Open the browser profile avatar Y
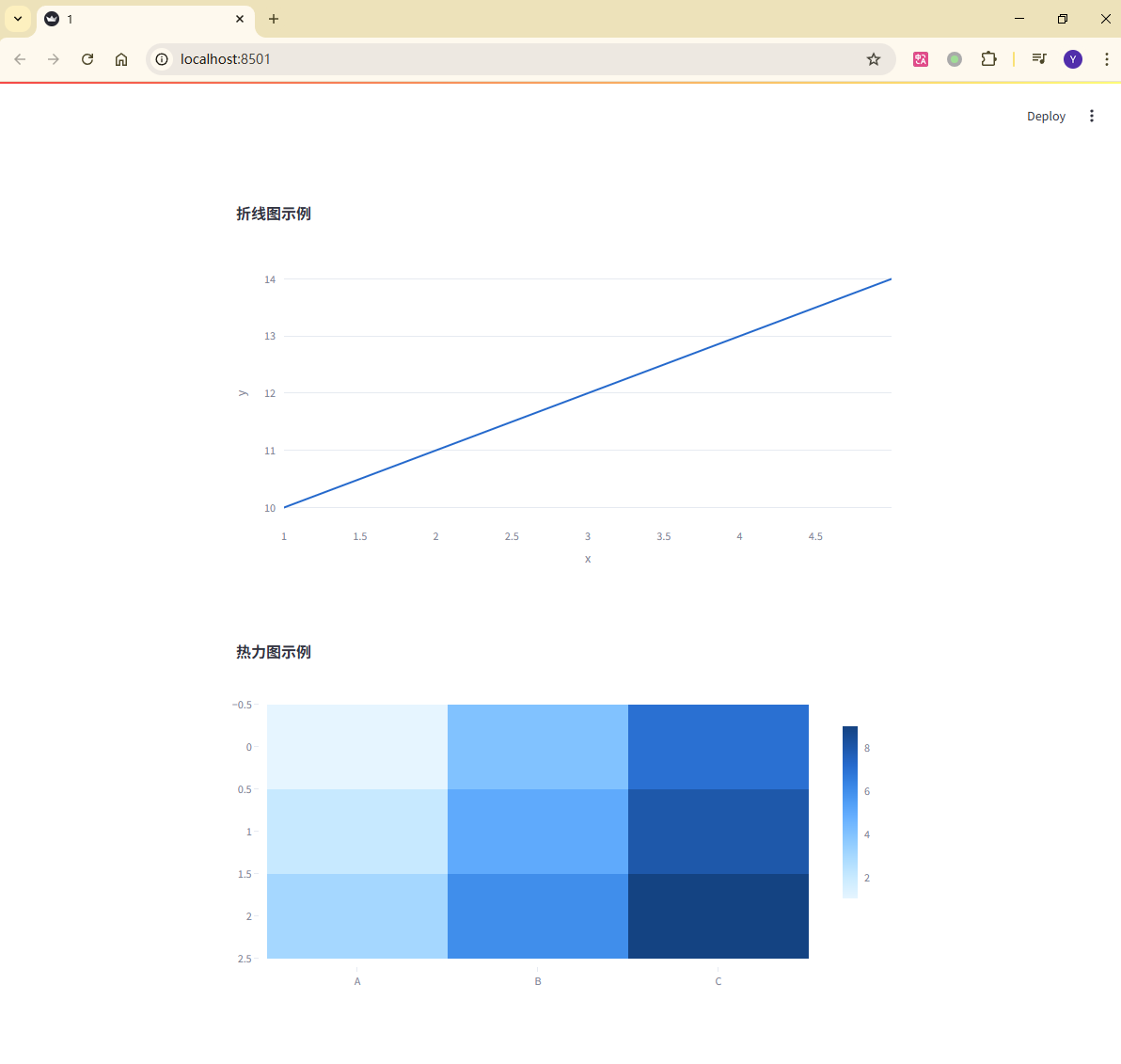 pyautogui.click(x=1072, y=58)
